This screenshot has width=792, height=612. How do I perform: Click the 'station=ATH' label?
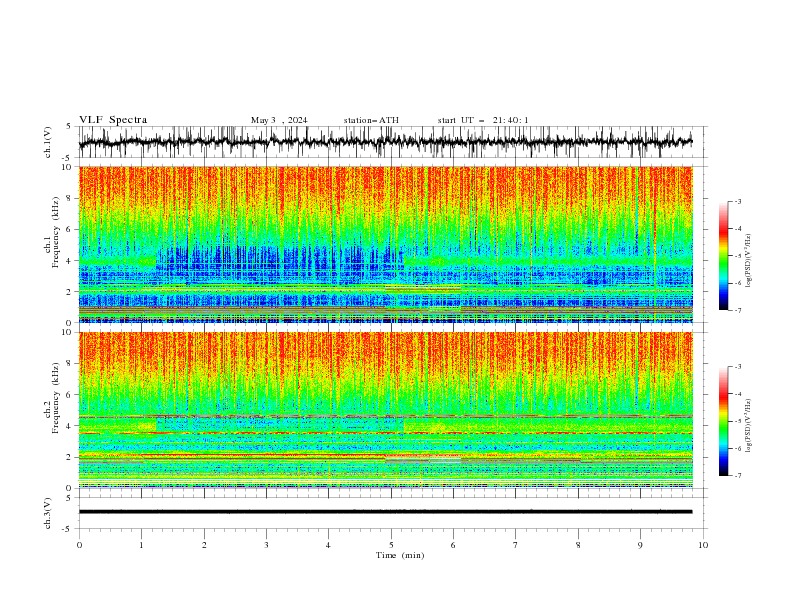[371, 120]
